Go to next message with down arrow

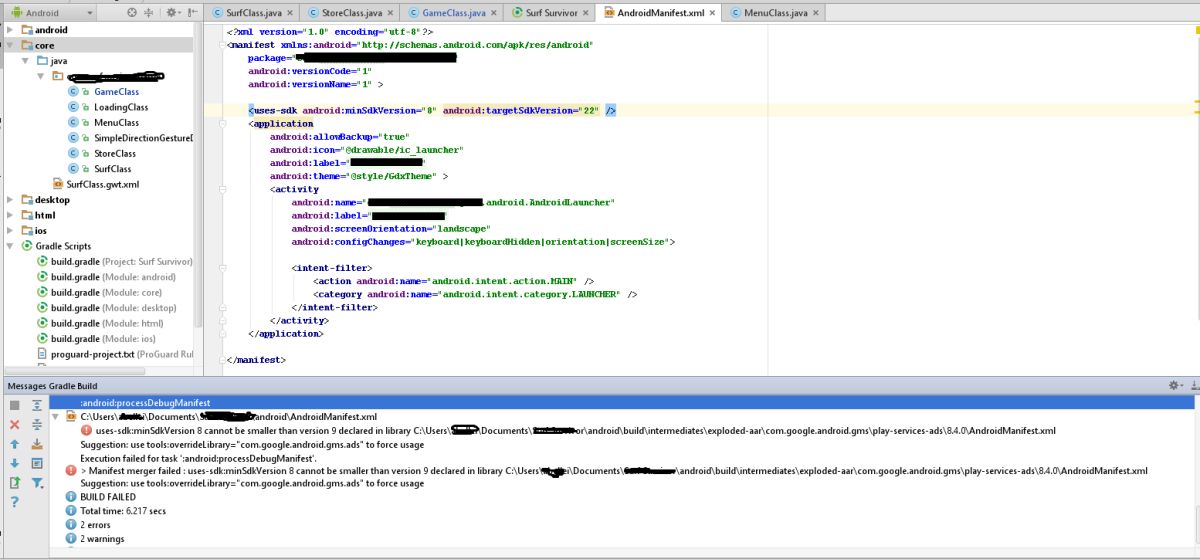[14, 463]
